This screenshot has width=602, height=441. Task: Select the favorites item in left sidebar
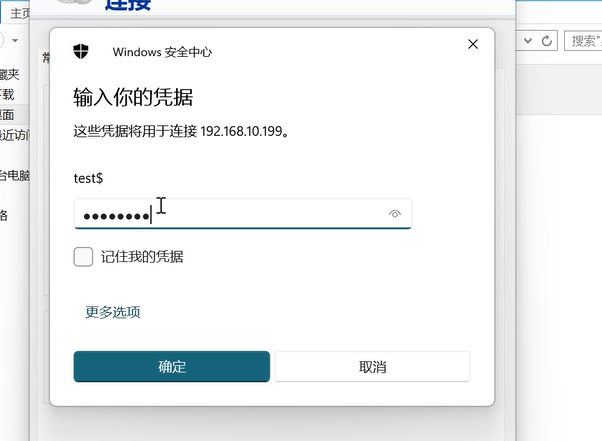9,74
